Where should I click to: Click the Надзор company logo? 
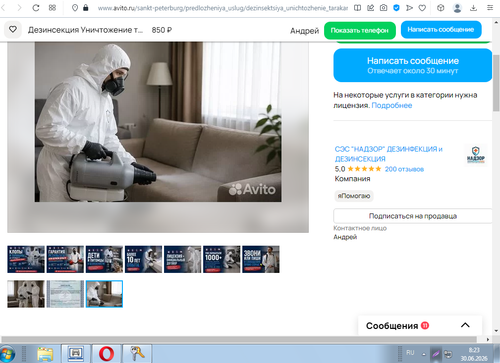[x=476, y=155]
